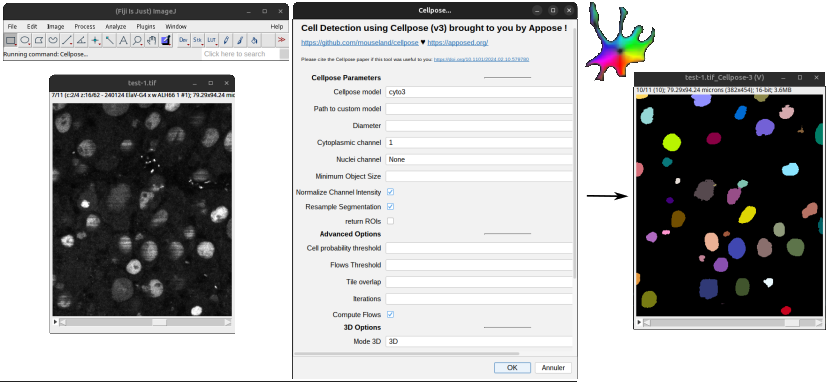
Task: Click play arrow in test-1.tif window
Action: [55, 322]
